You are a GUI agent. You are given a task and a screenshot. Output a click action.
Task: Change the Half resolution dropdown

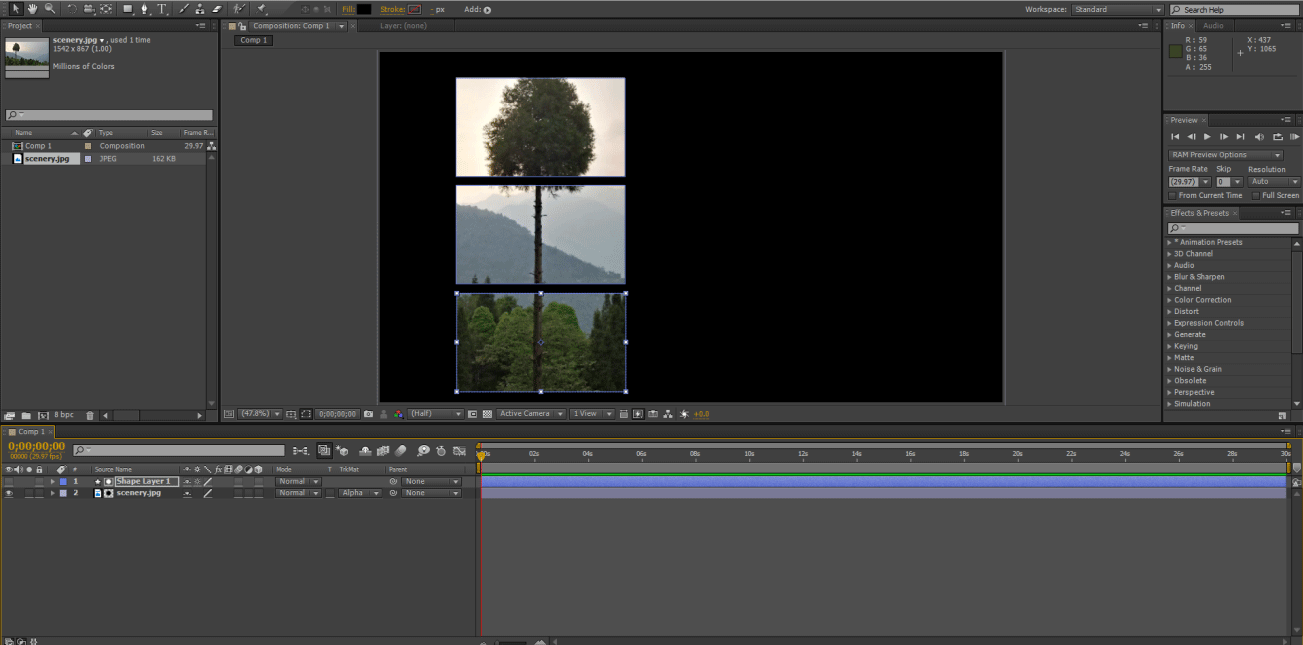[436, 413]
